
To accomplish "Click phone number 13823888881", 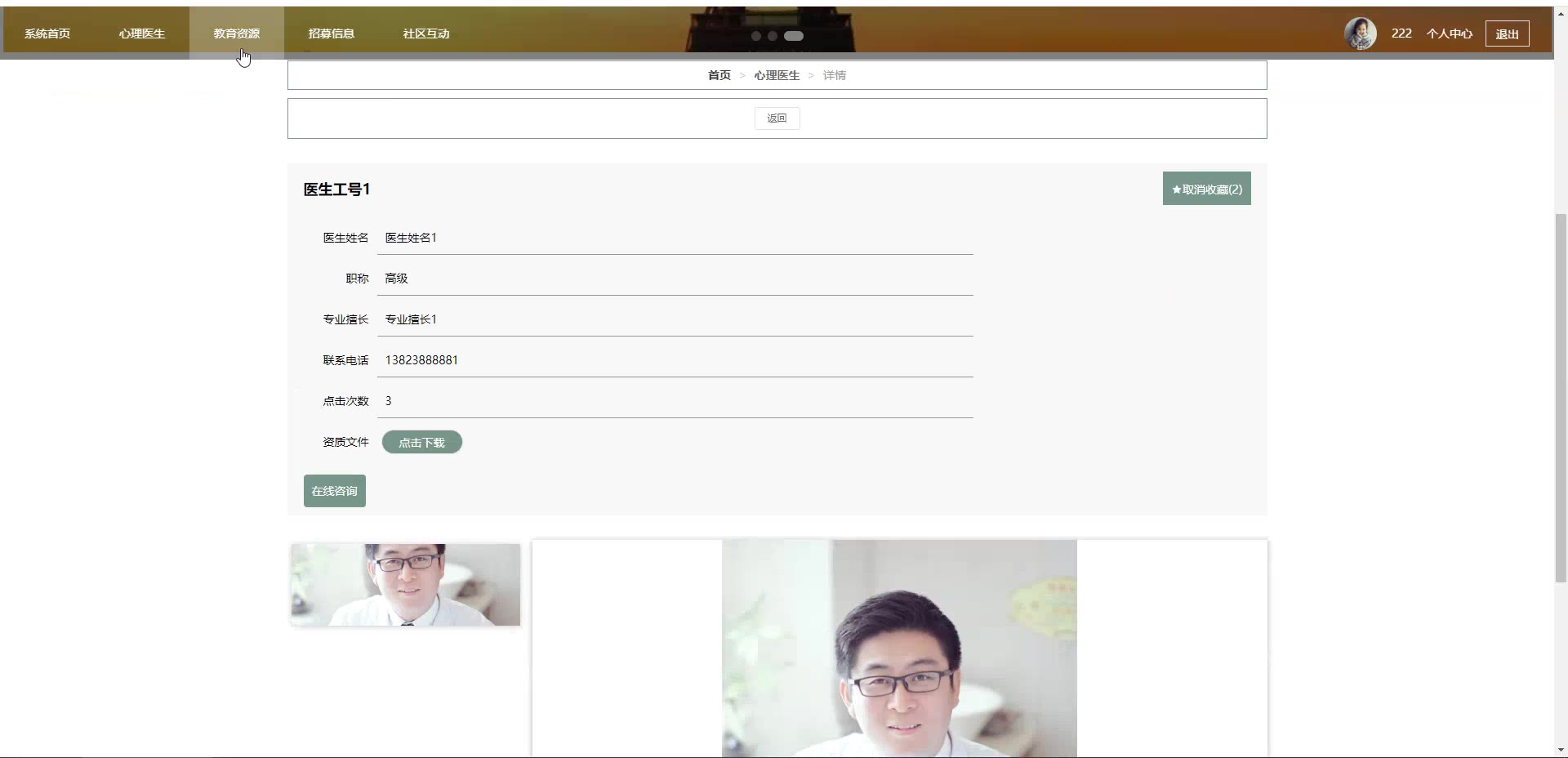I will click(421, 360).
